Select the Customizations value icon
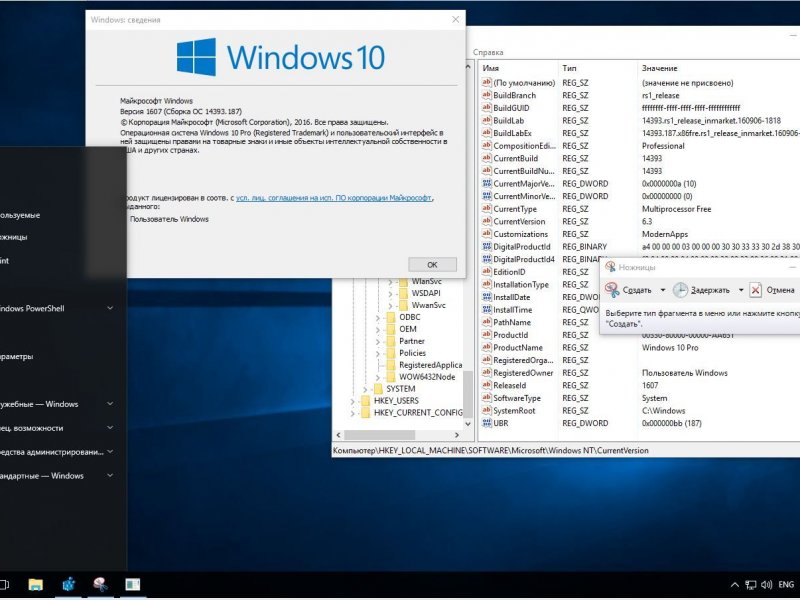Screen dimensions: 800x600 point(486,234)
